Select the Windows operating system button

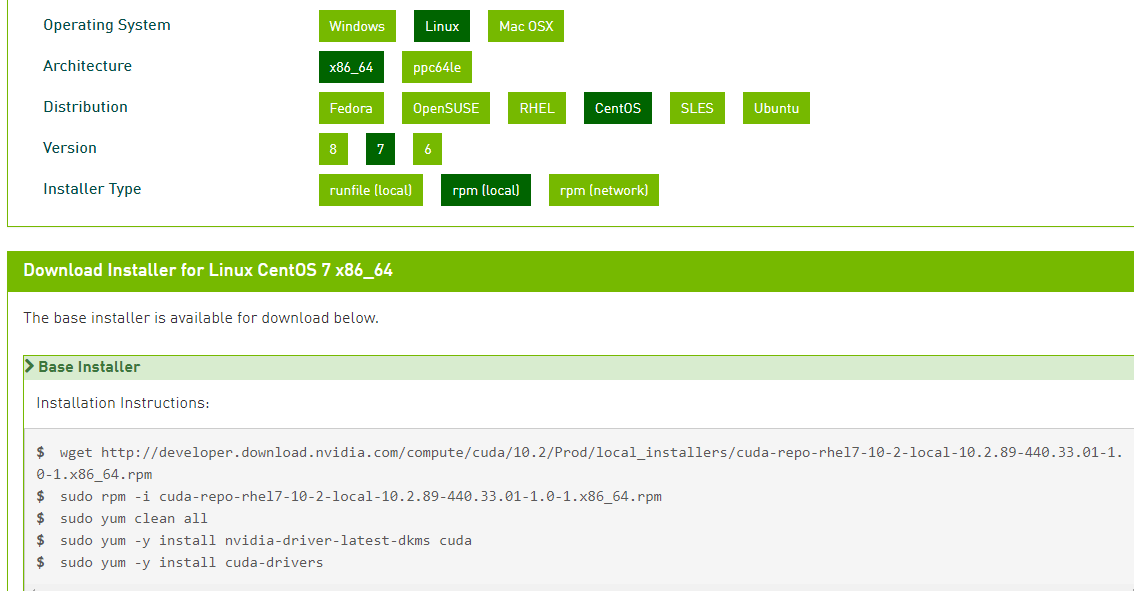click(x=357, y=26)
